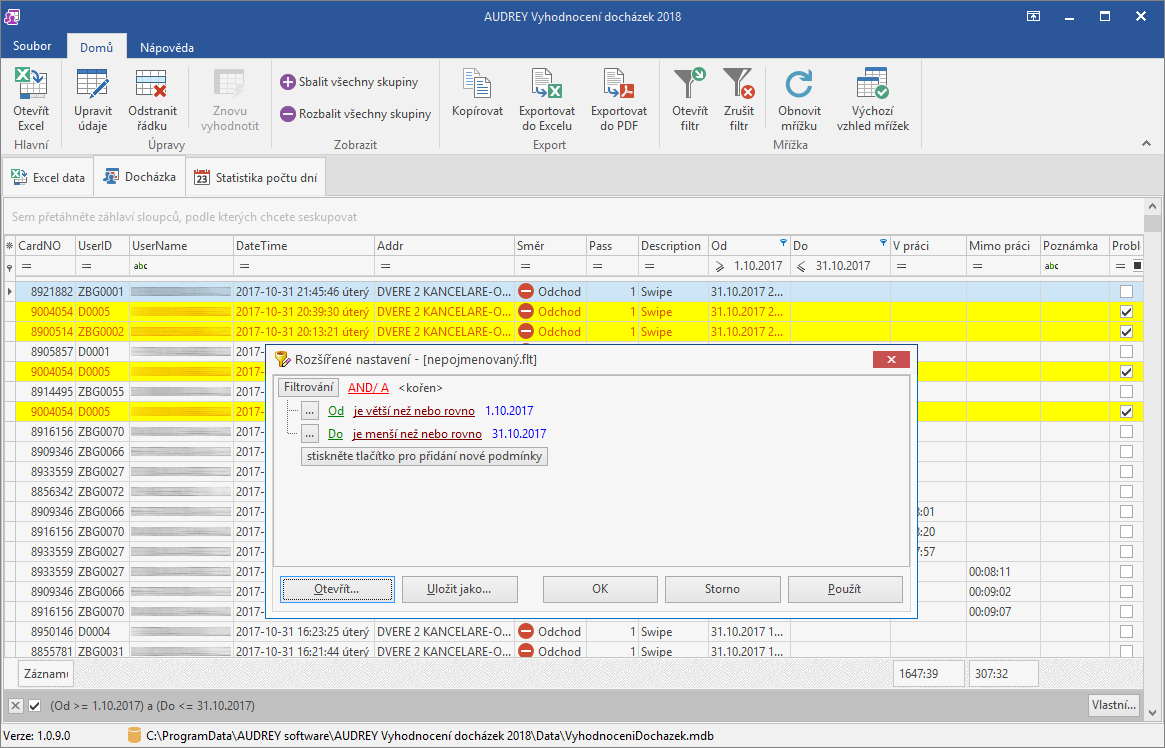Uncheck the Probl box for row 8900514
The width and height of the screenshot is (1165, 748).
pos(1126,332)
